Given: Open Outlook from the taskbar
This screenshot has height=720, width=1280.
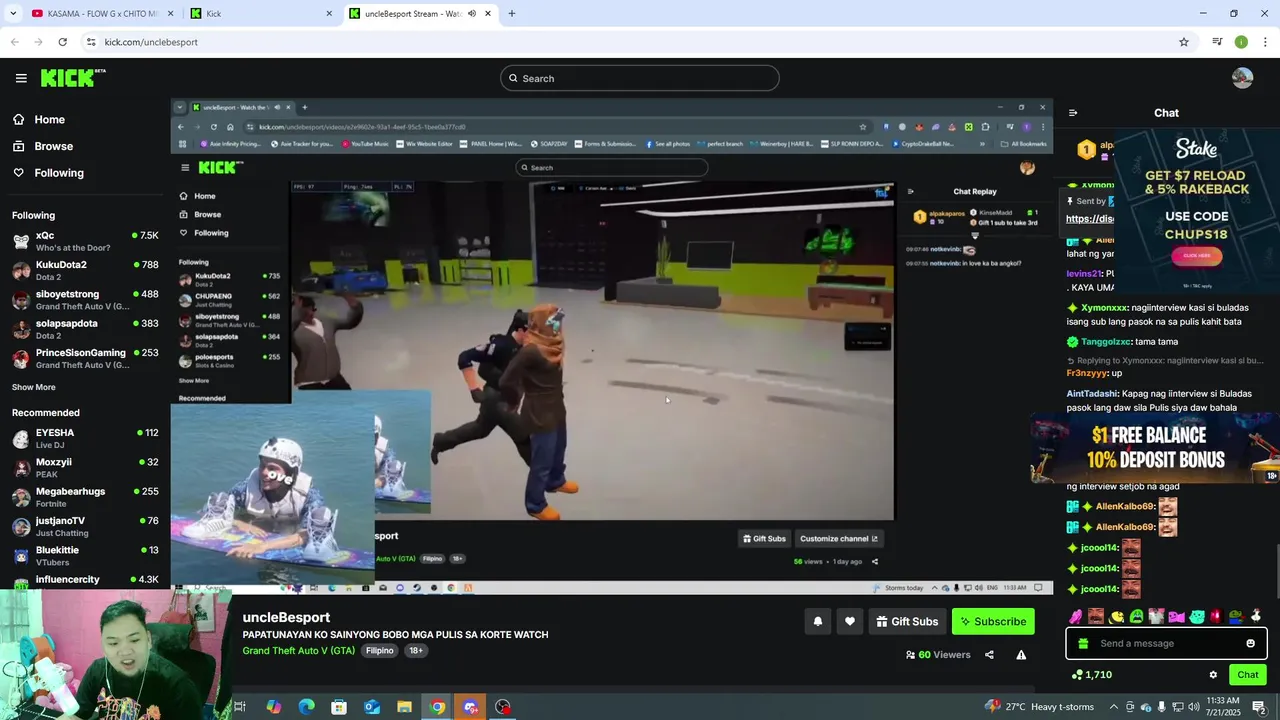Looking at the screenshot, I should click(372, 707).
